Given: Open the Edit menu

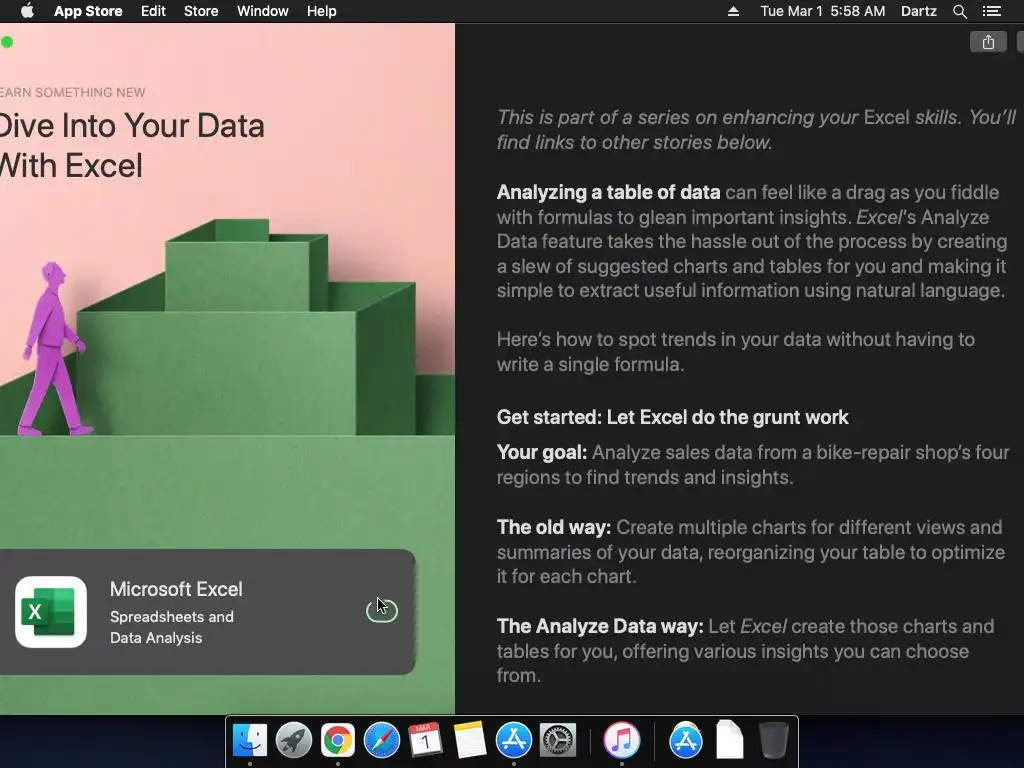Looking at the screenshot, I should (x=153, y=11).
